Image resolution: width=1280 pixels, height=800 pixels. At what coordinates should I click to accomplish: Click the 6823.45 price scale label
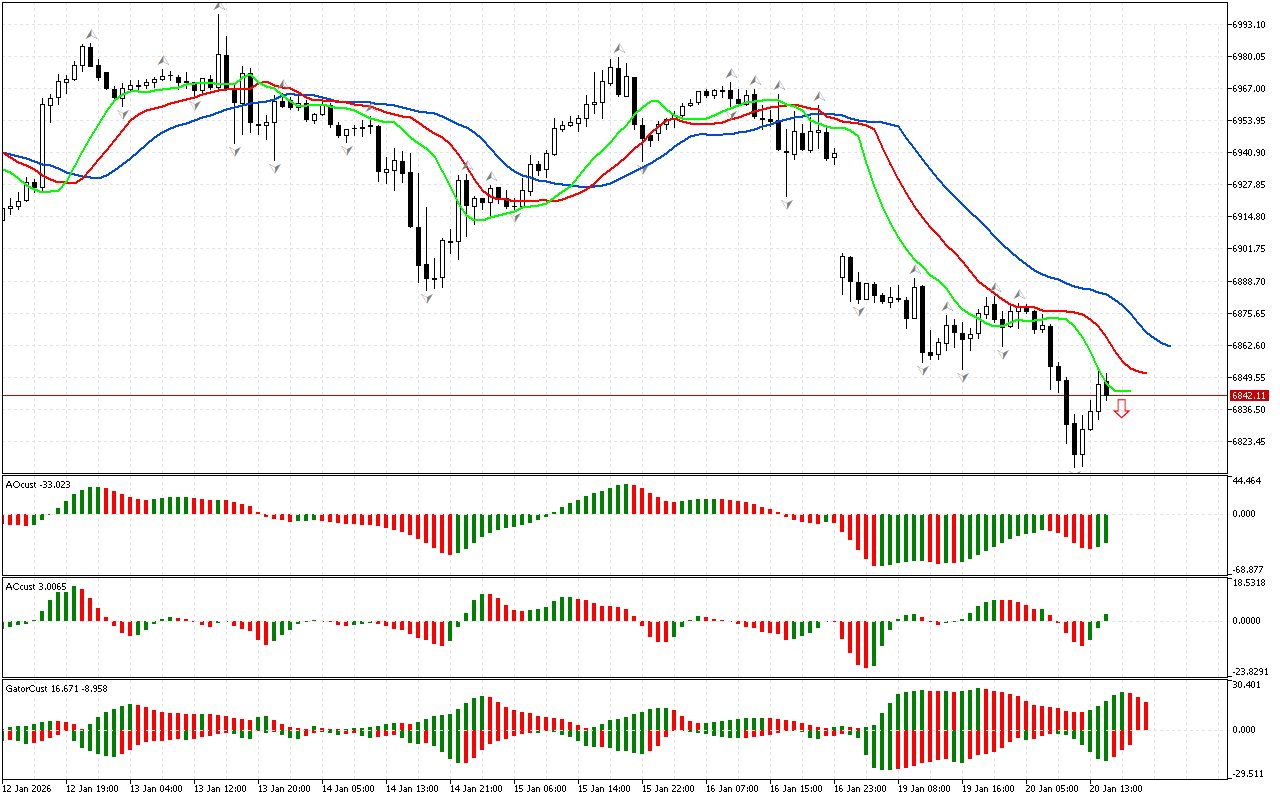pos(1250,442)
